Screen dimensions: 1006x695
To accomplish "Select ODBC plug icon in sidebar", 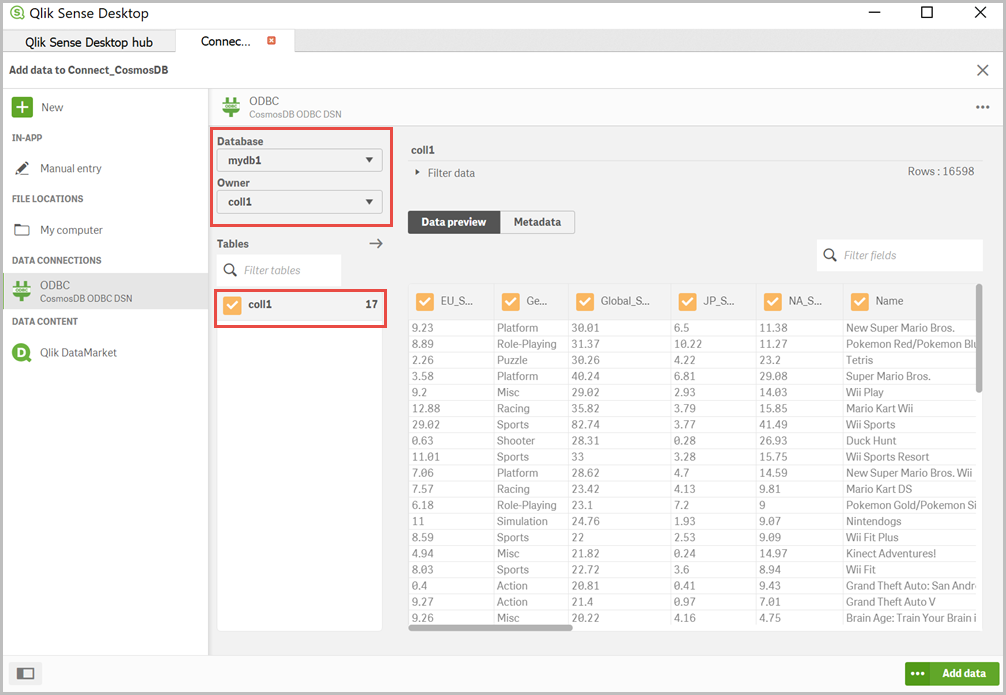I will pos(22,291).
